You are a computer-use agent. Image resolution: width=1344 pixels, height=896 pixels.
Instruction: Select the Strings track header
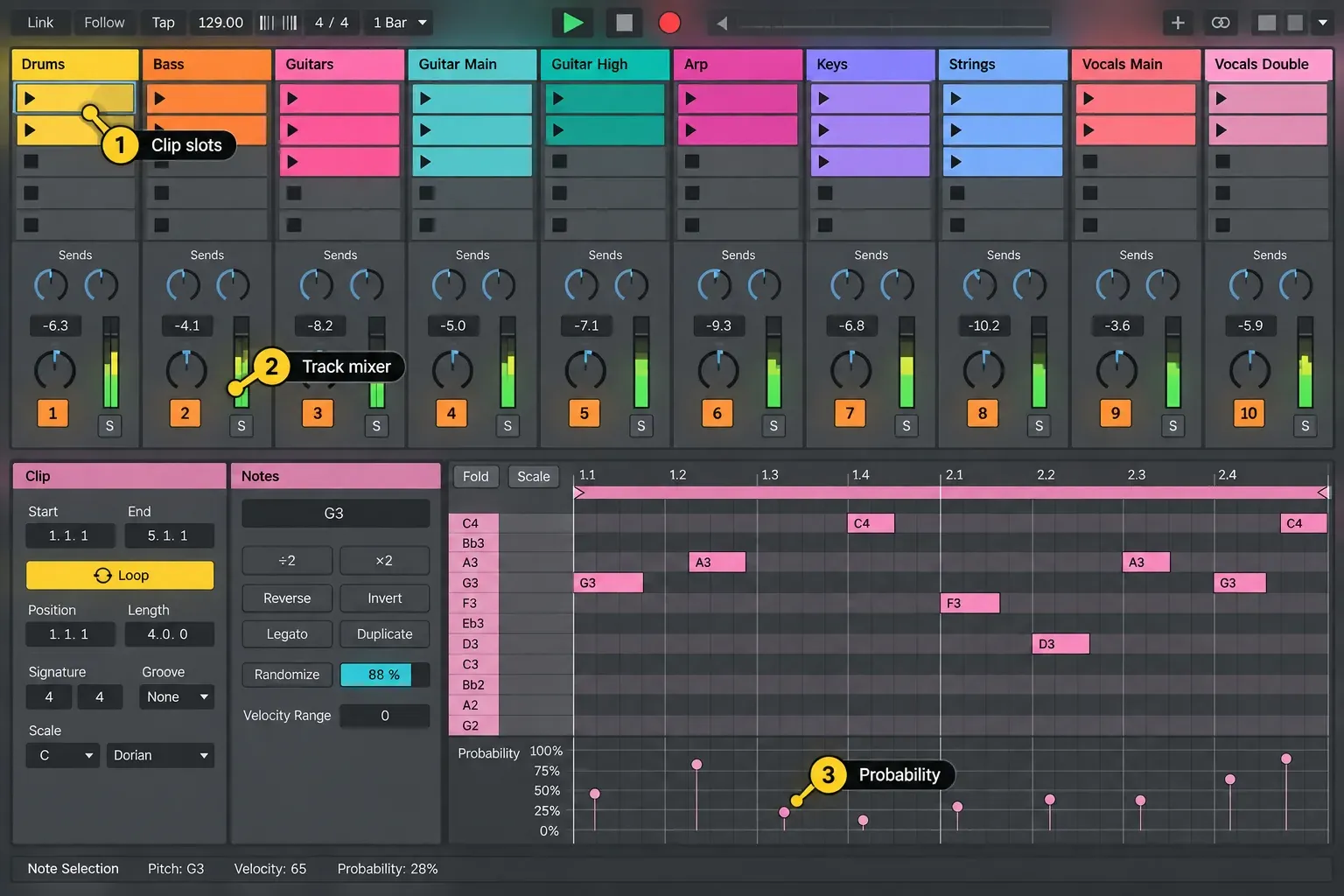pyautogui.click(x=1004, y=64)
